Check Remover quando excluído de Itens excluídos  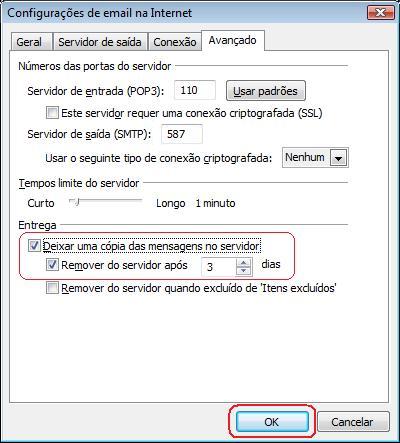(52, 287)
